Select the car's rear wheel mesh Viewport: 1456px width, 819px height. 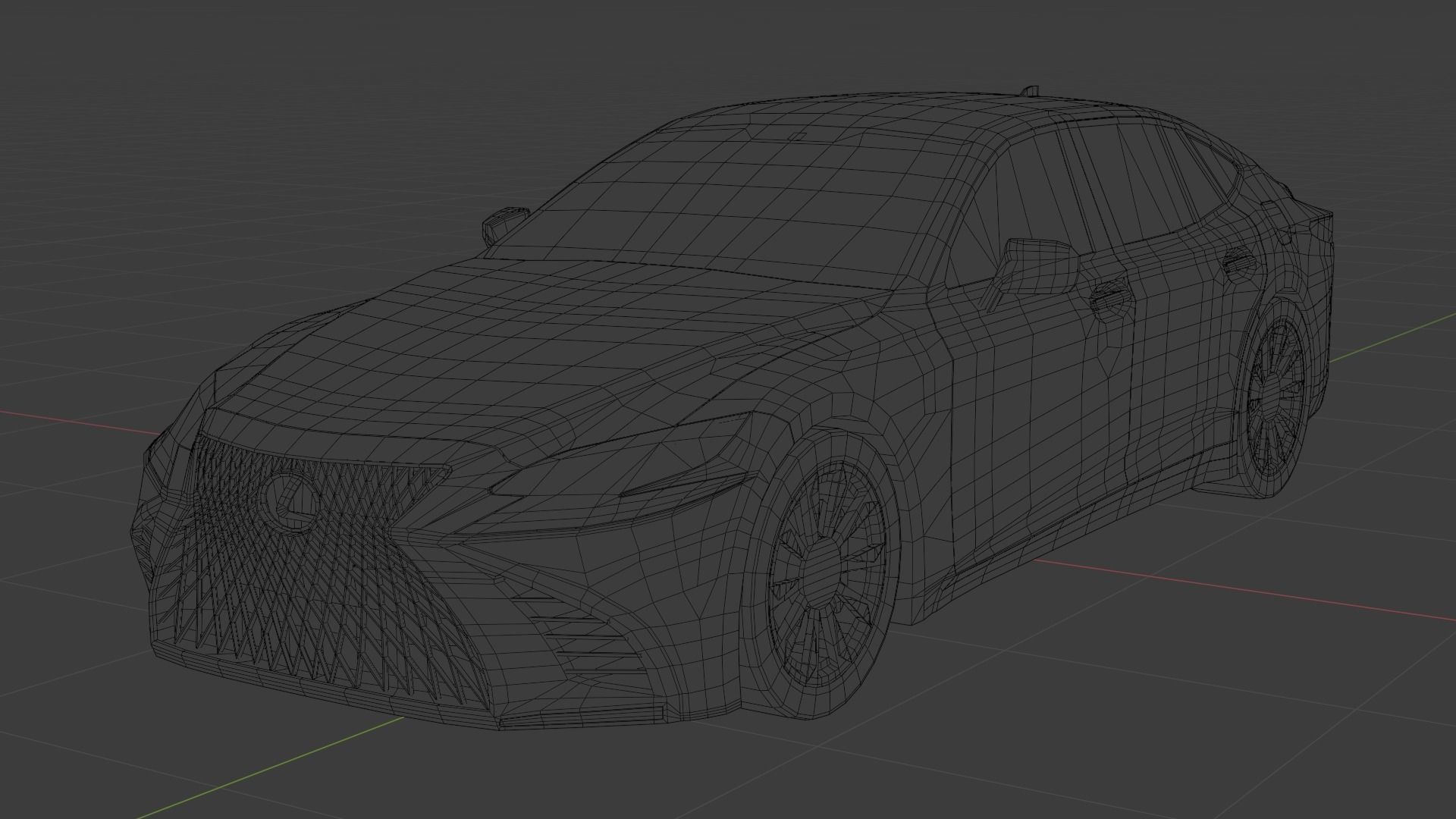coord(1276,398)
